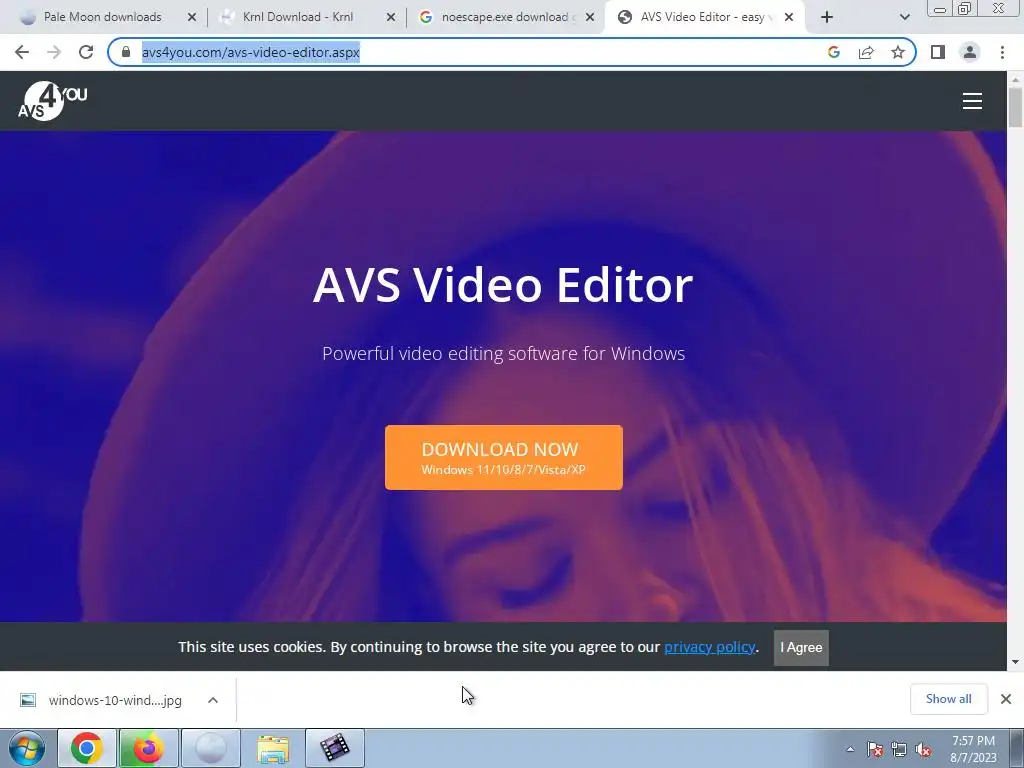Click the scrollbar down arrow
The image size is (1024, 768).
coord(1015,662)
